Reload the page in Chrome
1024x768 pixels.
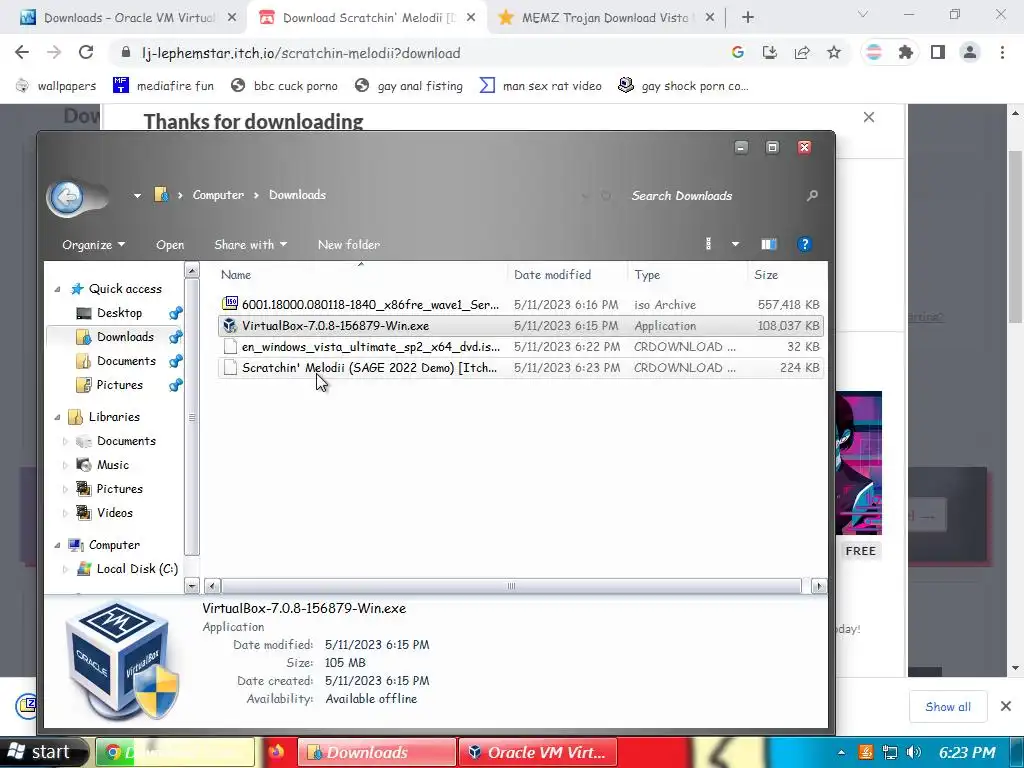click(x=86, y=53)
